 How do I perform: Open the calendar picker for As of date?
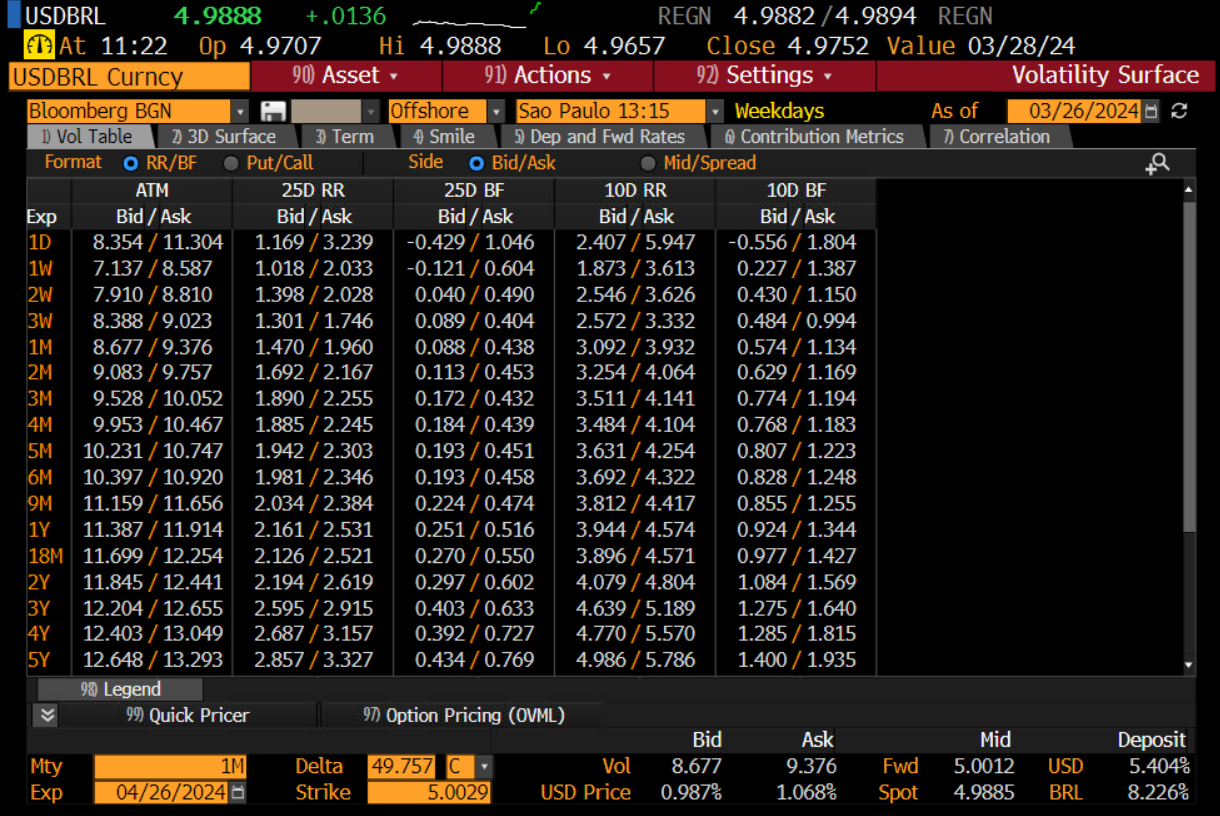point(1151,112)
